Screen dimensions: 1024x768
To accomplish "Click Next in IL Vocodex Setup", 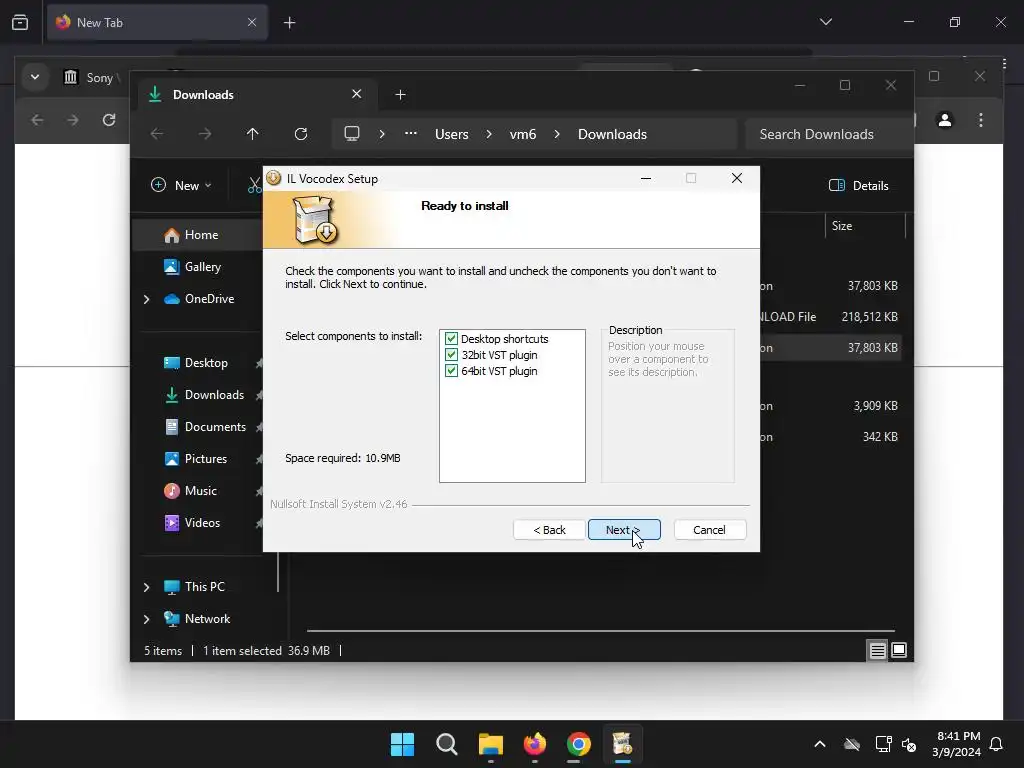I will point(624,530).
